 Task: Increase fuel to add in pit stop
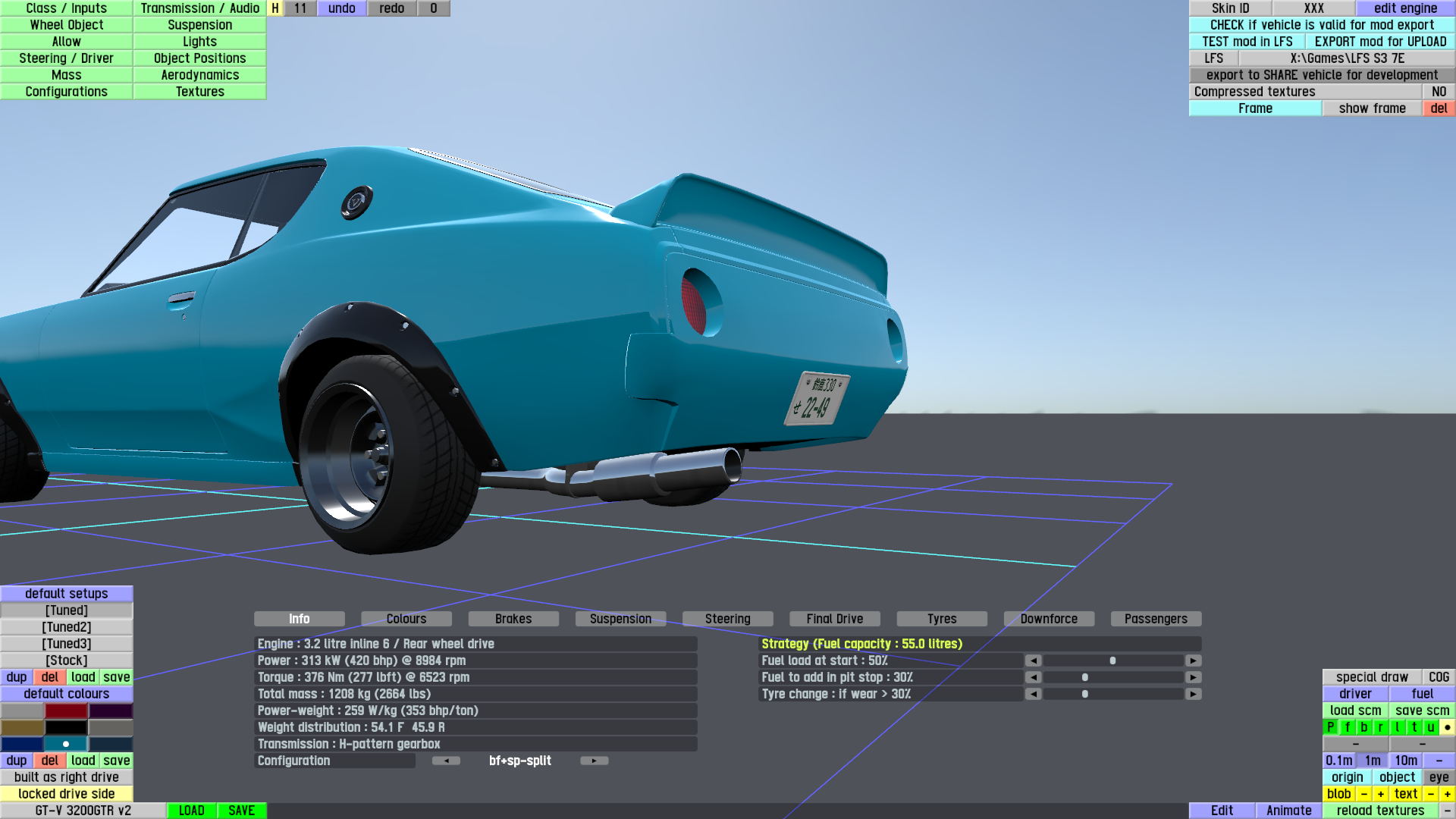point(1193,677)
